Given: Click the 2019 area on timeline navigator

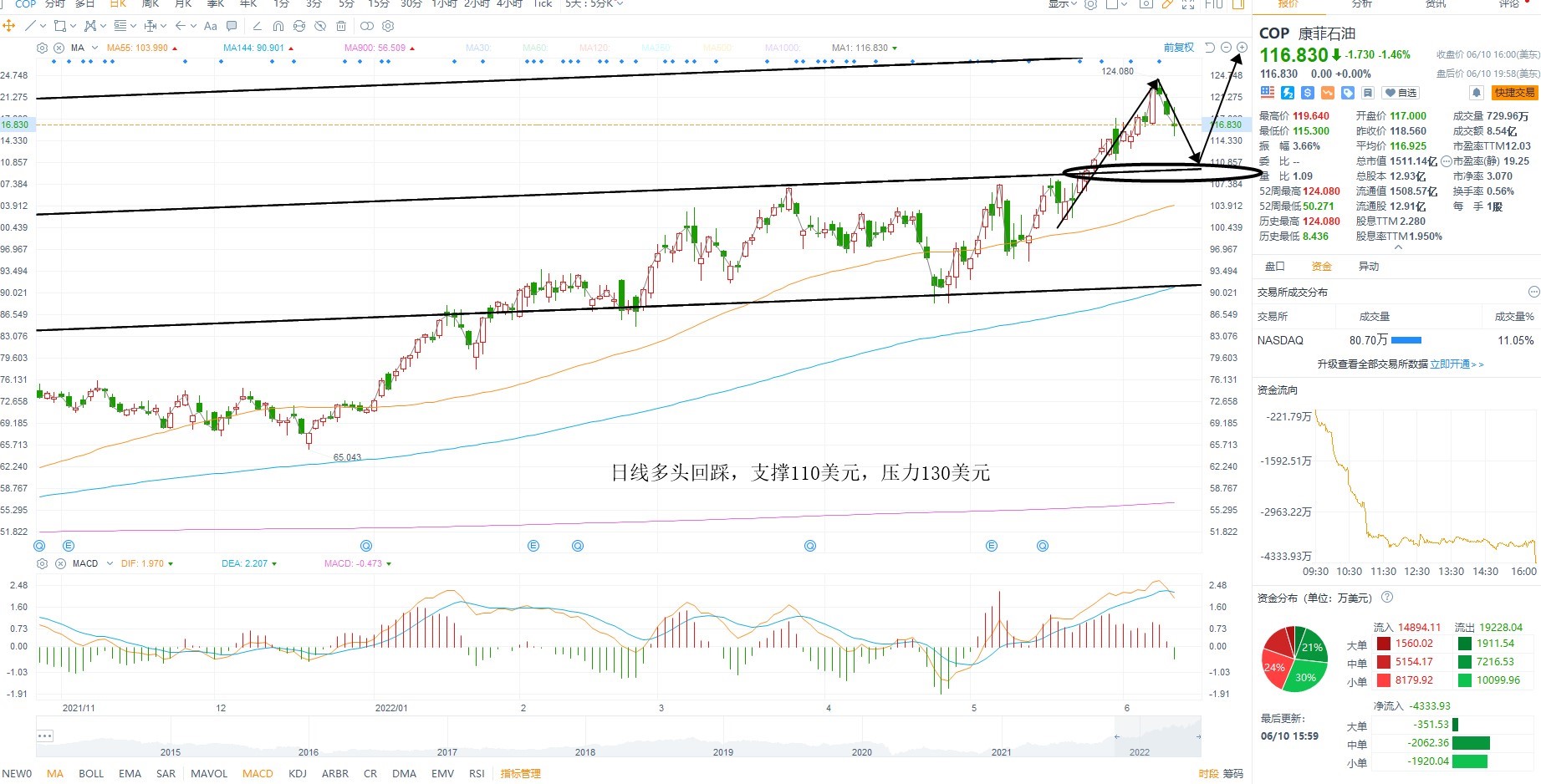Looking at the screenshot, I should click(x=723, y=751).
